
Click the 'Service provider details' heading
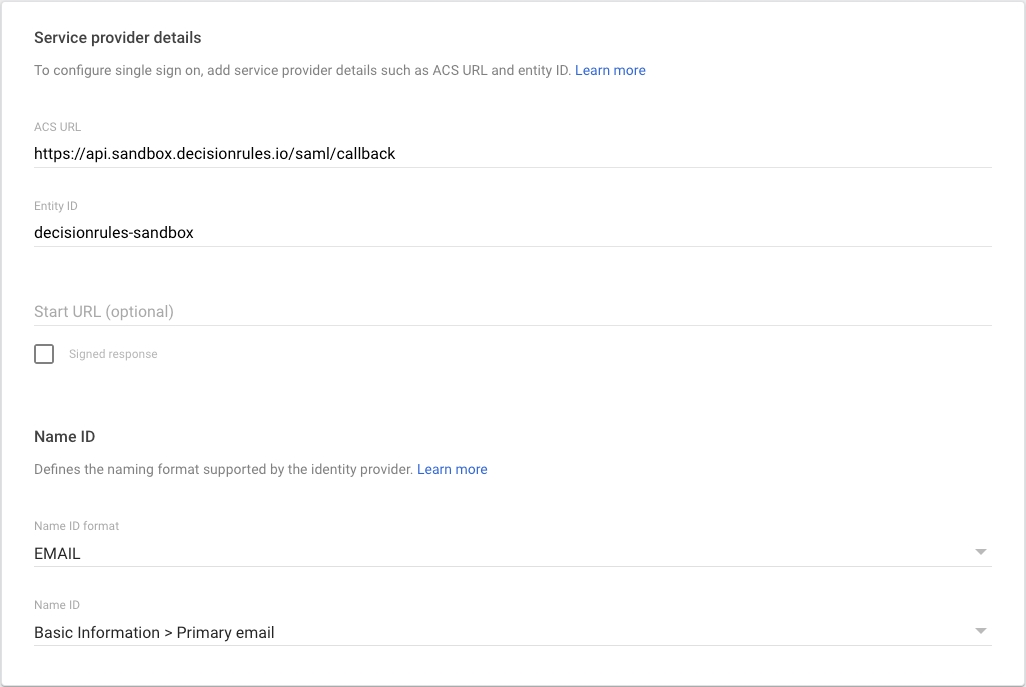(118, 38)
